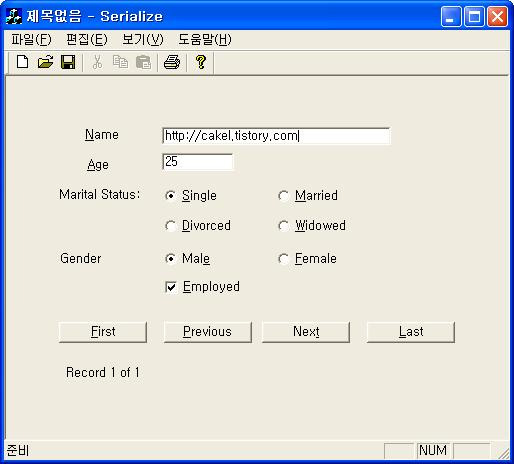Click the Previous record button
This screenshot has height=464, width=514.
coord(208,332)
